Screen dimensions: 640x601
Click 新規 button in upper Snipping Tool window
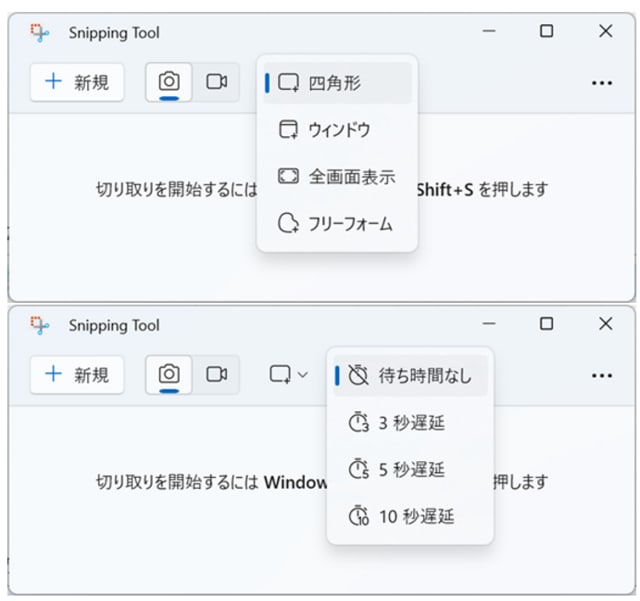[x=77, y=82]
